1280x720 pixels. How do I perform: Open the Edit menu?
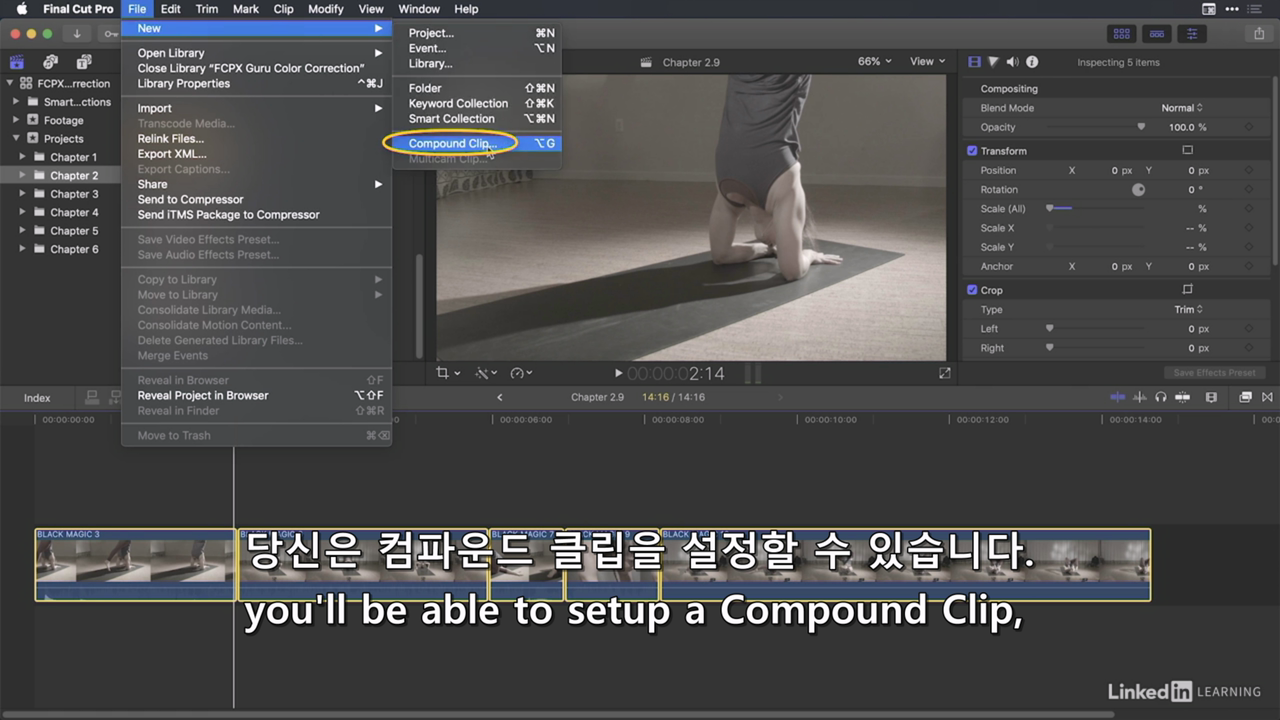click(x=171, y=9)
